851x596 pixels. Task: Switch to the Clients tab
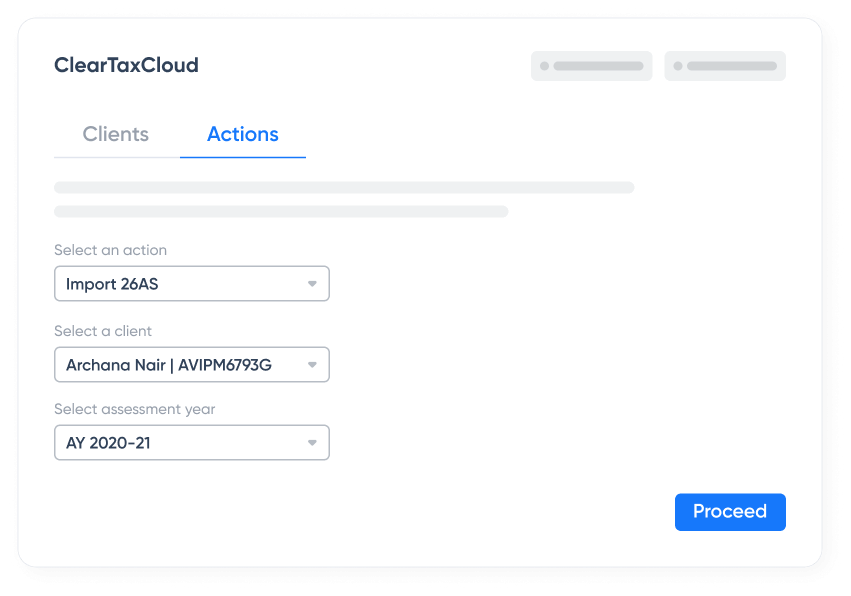pos(115,133)
